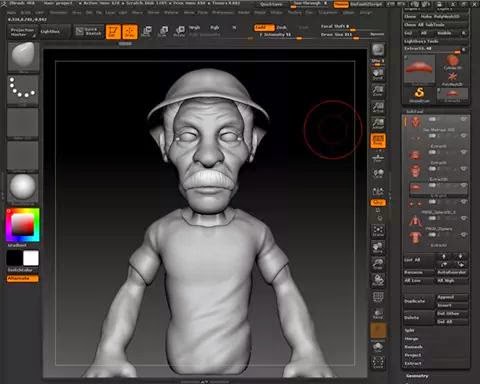
Task: Expand the Extract section
Action: click(x=412, y=364)
